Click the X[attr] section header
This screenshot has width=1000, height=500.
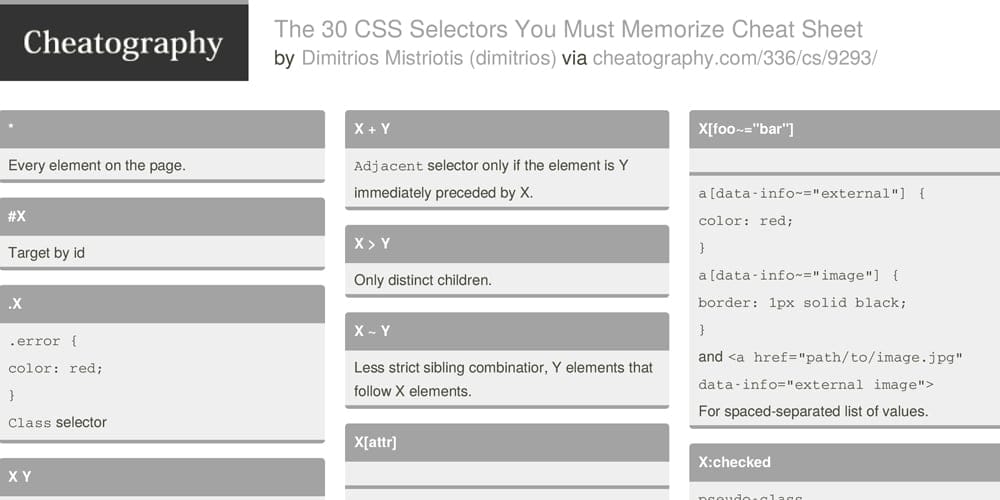tap(507, 442)
